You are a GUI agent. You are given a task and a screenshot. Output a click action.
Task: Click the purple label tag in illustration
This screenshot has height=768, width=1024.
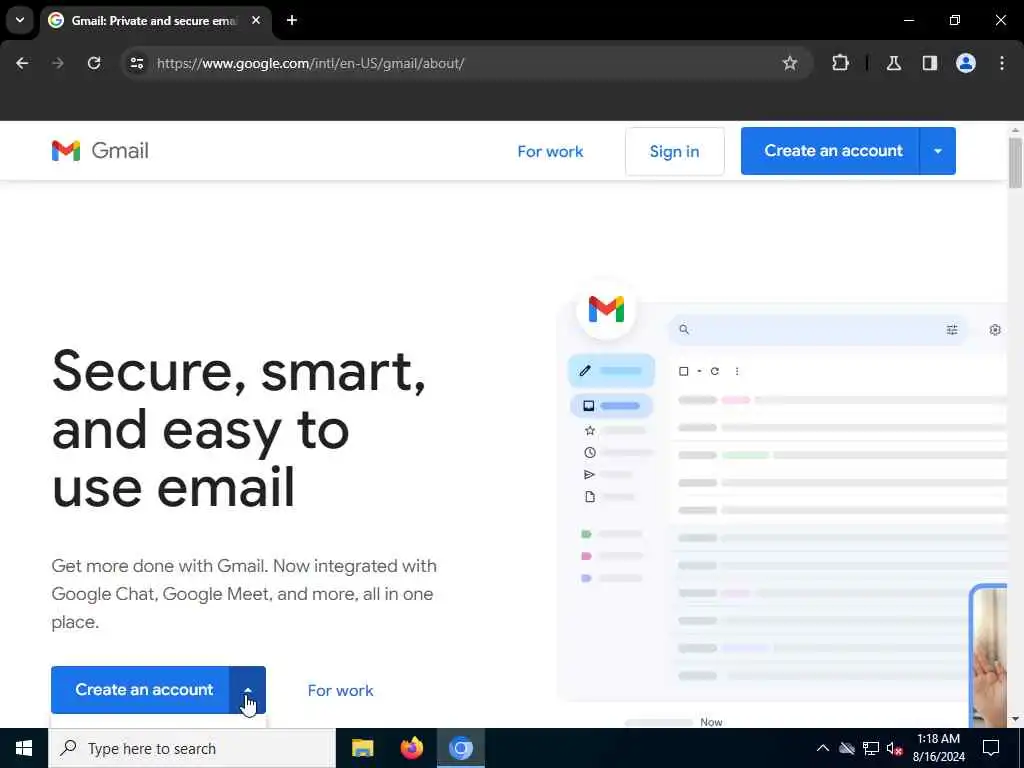(x=586, y=579)
